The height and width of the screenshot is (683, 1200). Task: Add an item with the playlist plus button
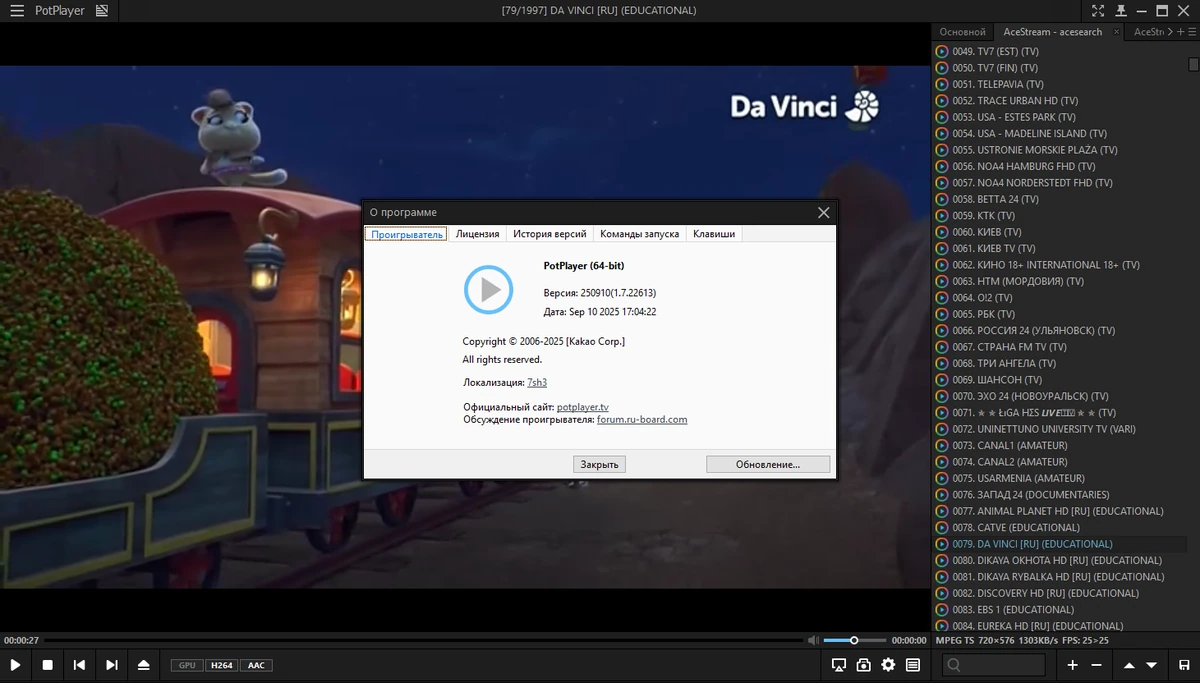tap(1072, 665)
